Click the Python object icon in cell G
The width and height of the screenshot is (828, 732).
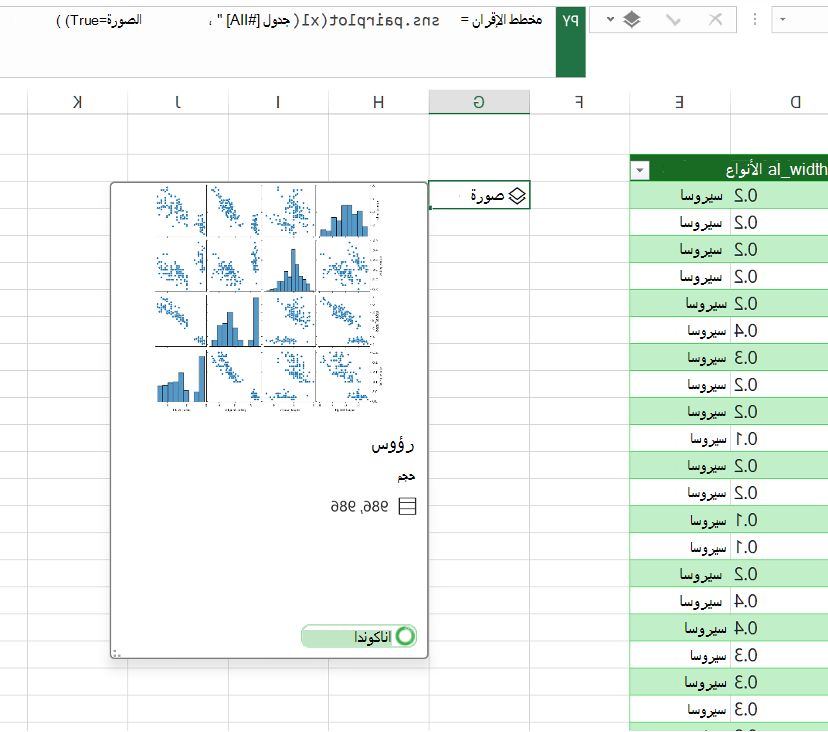click(x=517, y=196)
